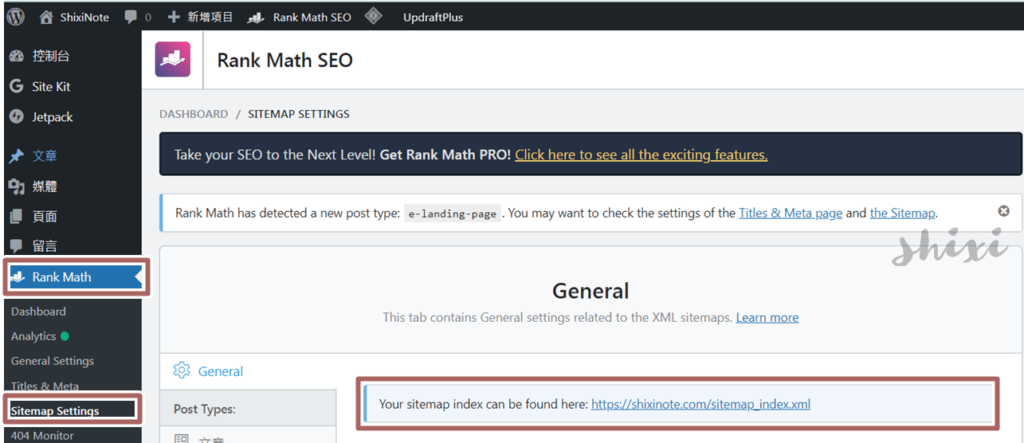The height and width of the screenshot is (443, 1024).
Task: Open Jetpack menu label
Action: pyautogui.click(x=52, y=117)
